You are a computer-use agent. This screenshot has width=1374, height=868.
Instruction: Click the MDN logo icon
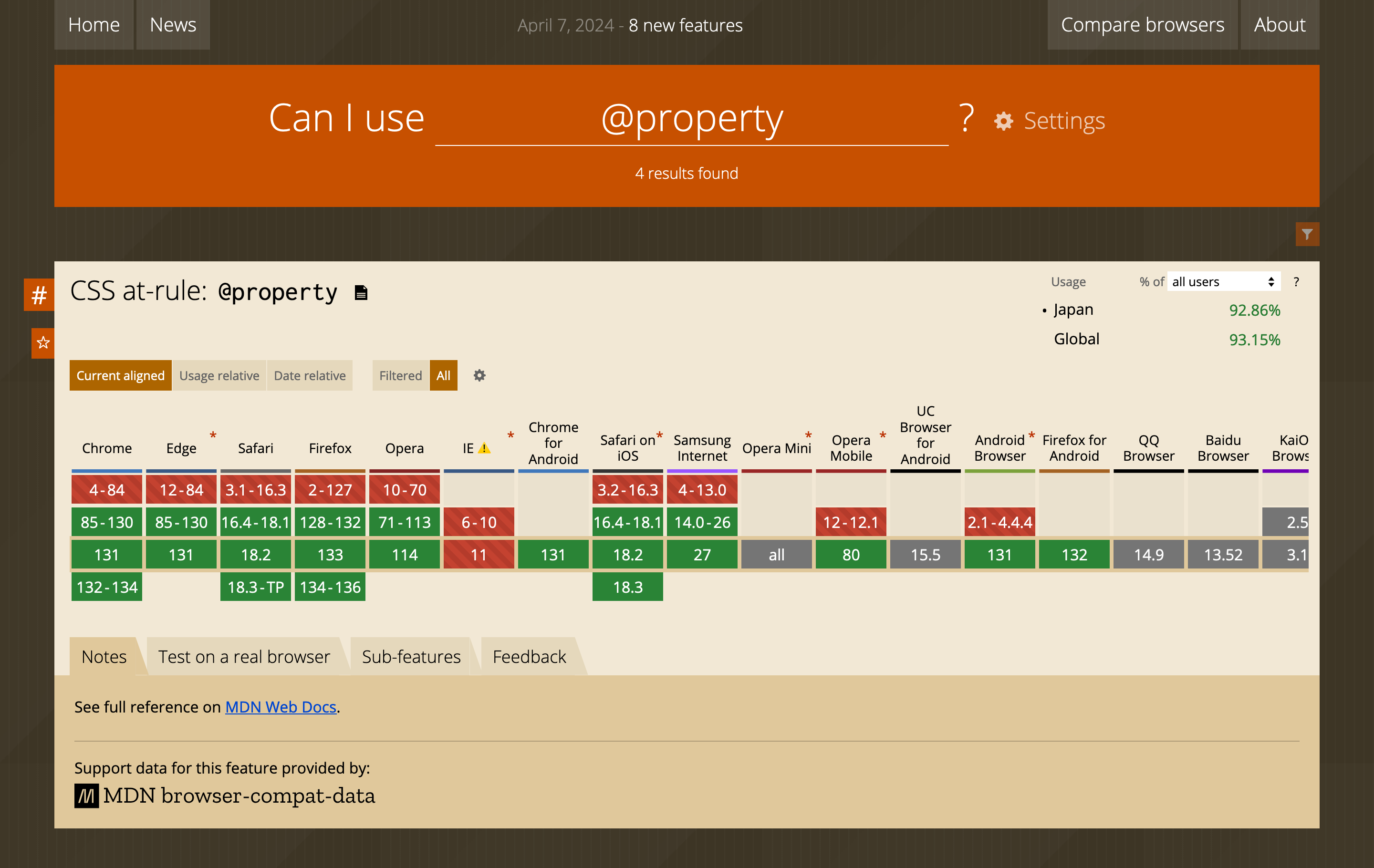pyautogui.click(x=86, y=796)
